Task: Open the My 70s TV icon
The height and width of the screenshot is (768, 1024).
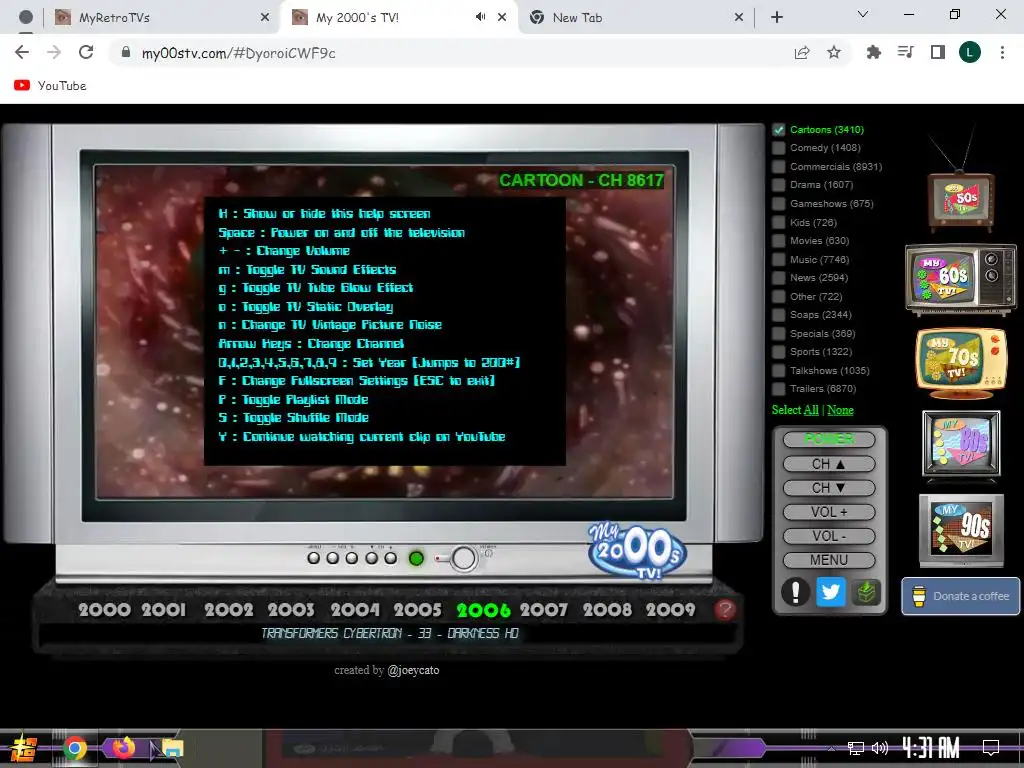Action: pyautogui.click(x=961, y=362)
